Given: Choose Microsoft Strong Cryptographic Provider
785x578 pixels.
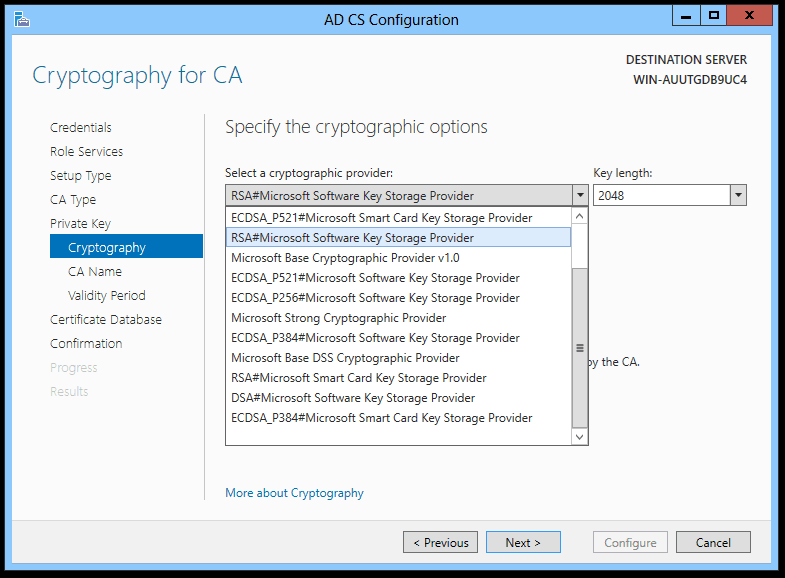Looking at the screenshot, I should point(338,318).
